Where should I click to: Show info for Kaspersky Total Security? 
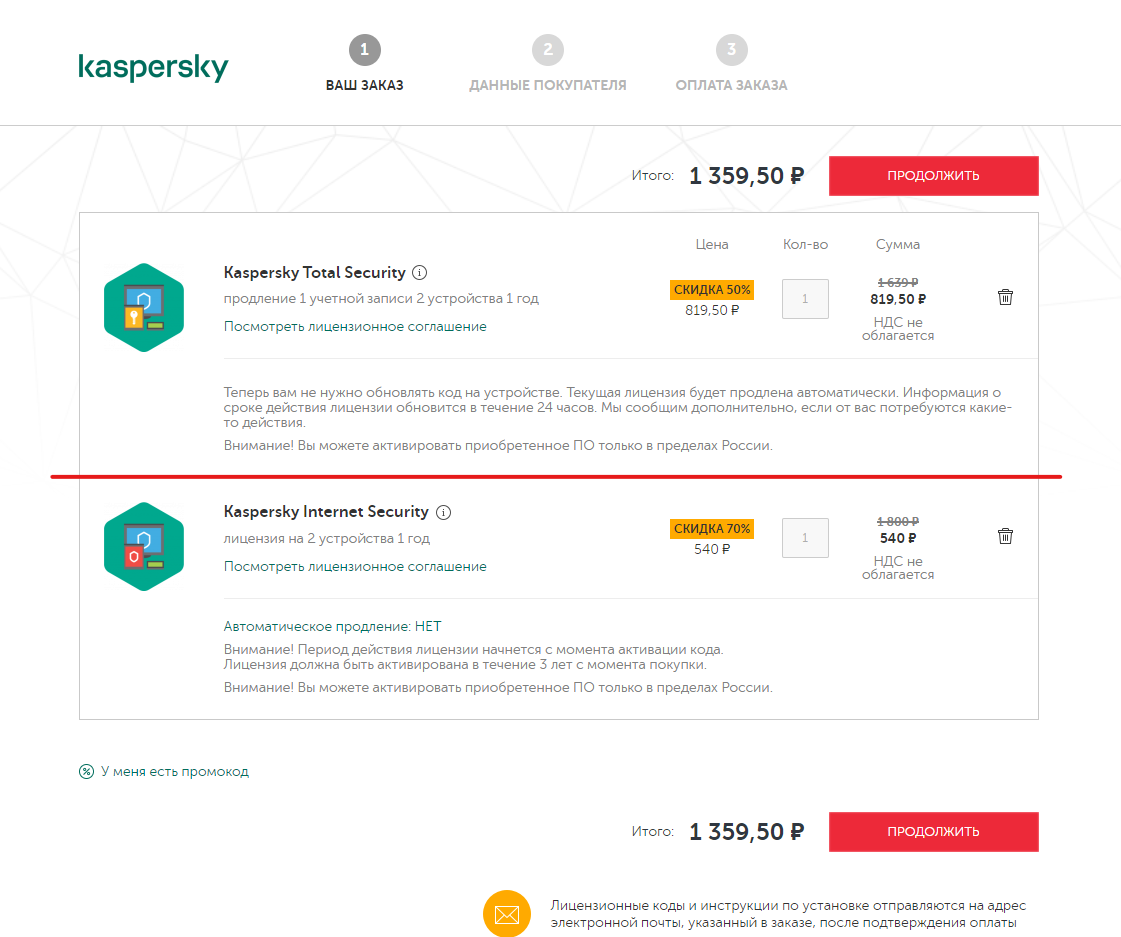pos(420,273)
